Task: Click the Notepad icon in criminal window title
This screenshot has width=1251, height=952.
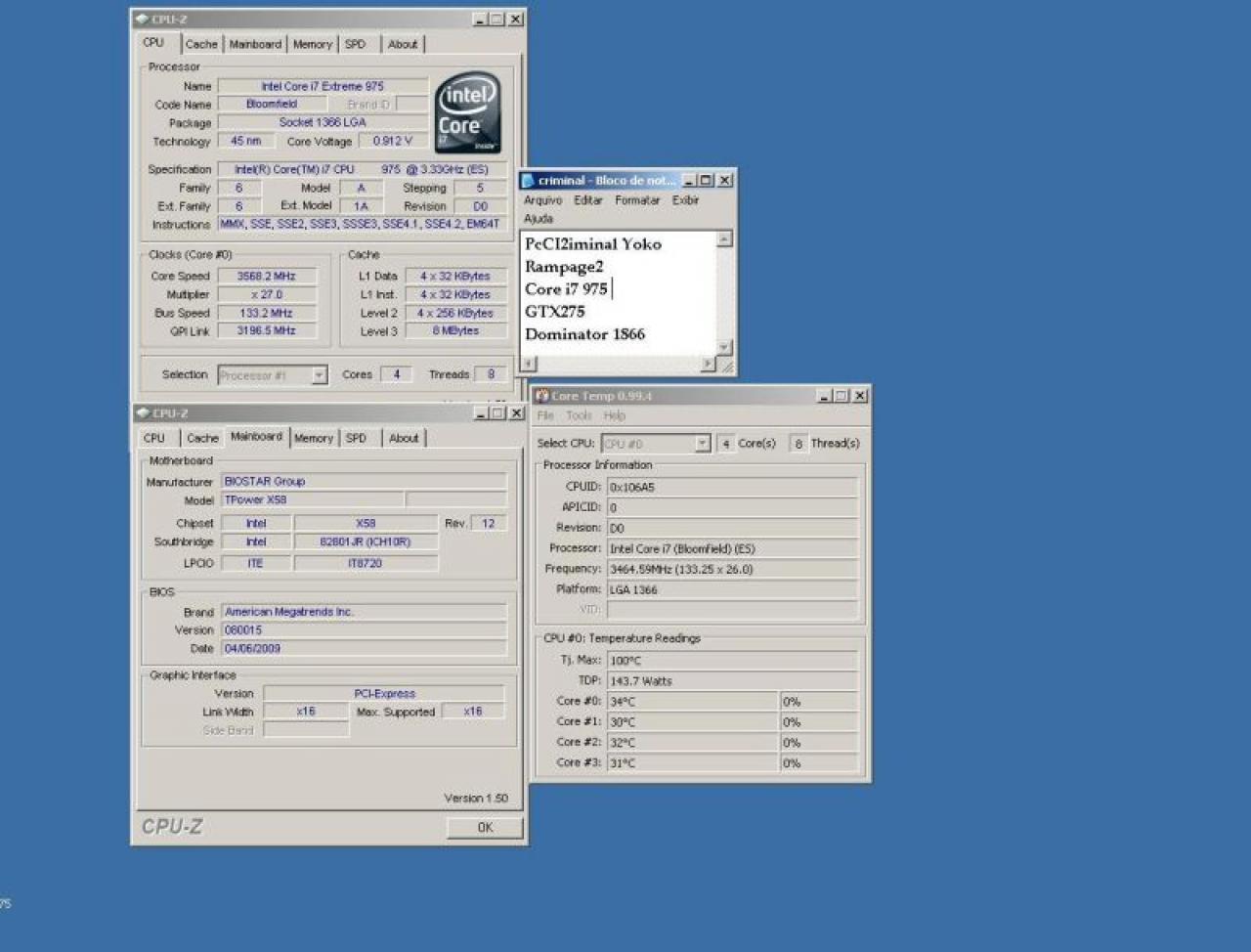Action: [528, 180]
